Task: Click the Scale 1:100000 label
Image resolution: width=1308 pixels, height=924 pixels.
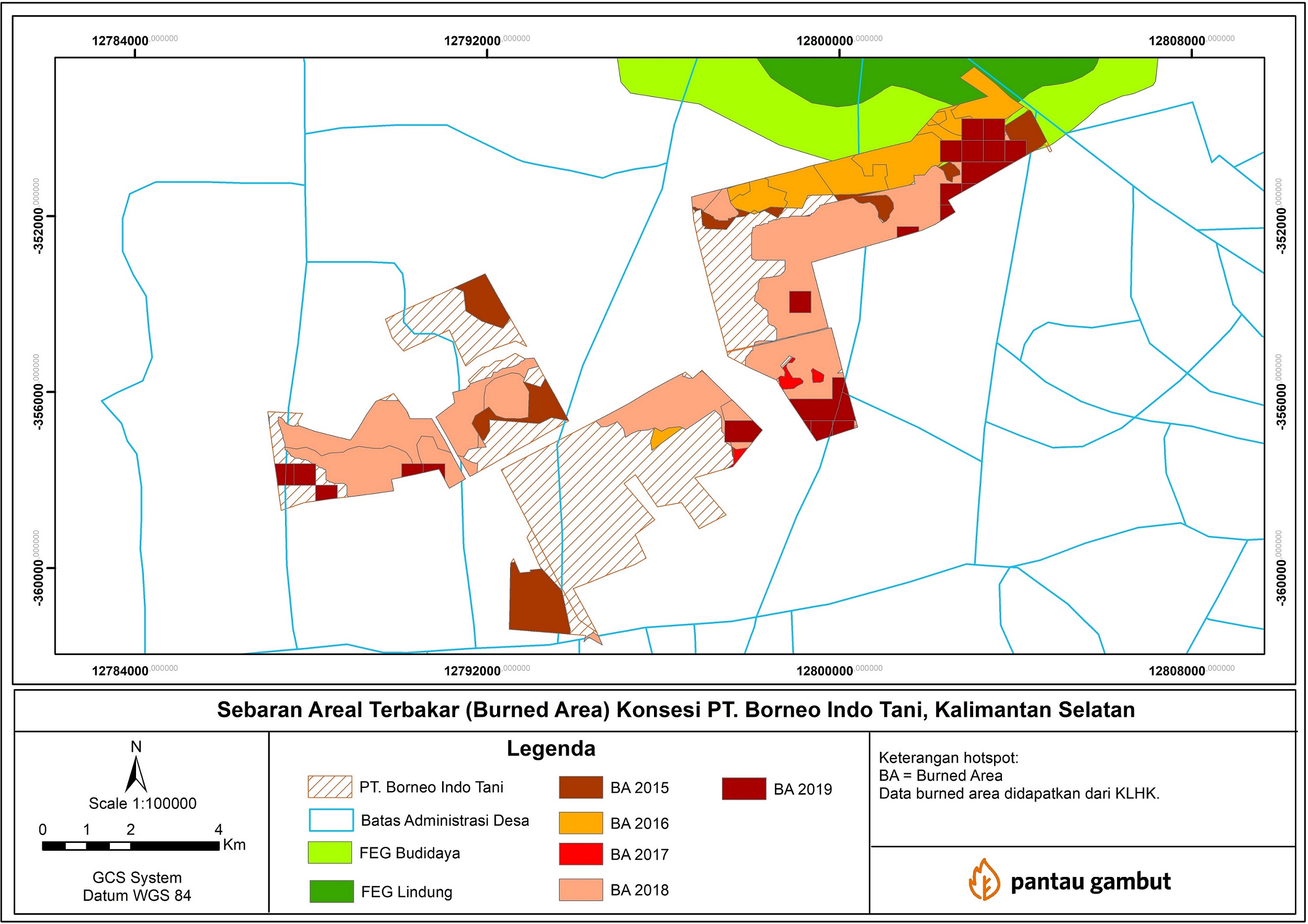Action: click(142, 803)
